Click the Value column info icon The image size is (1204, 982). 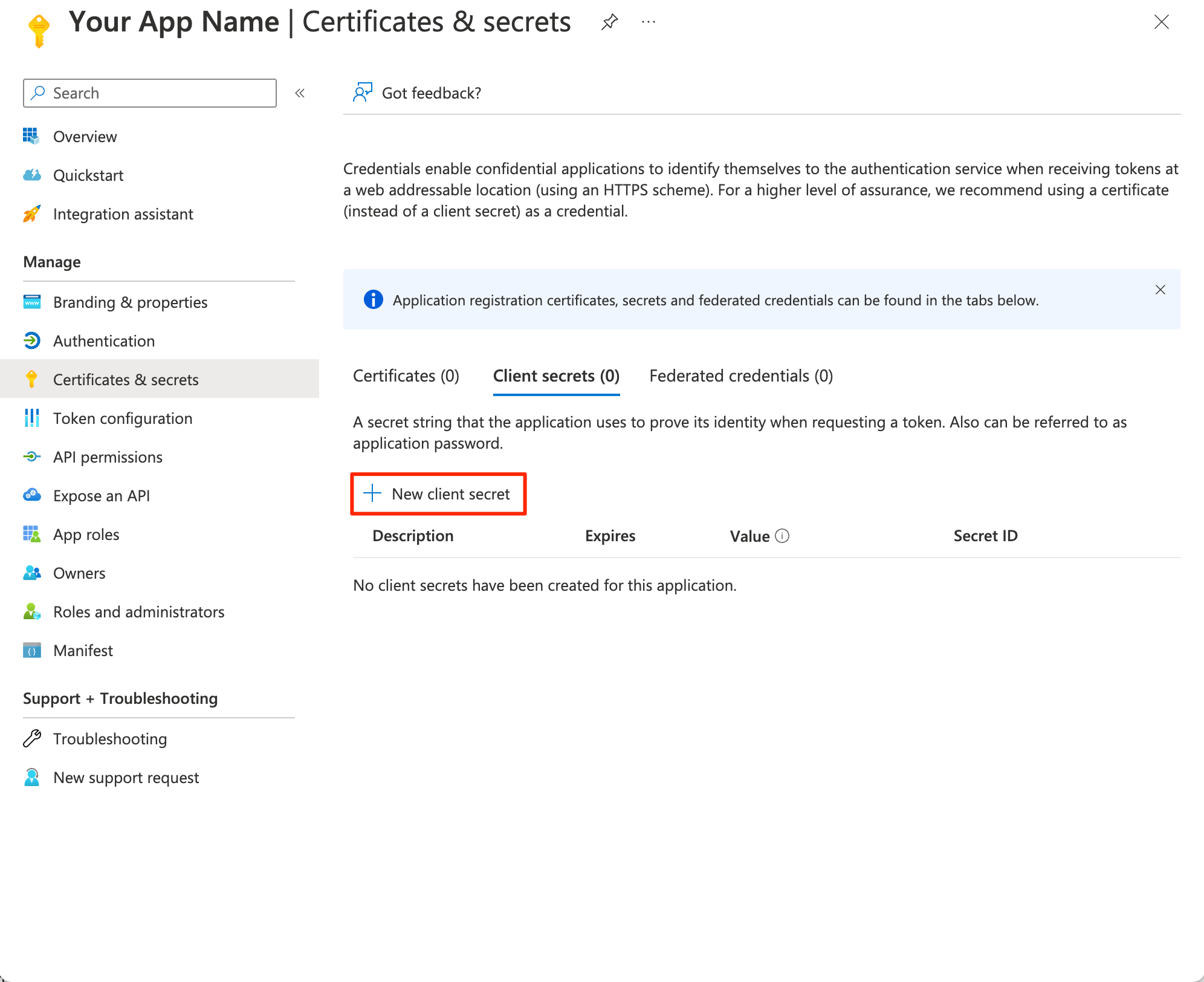point(782,536)
